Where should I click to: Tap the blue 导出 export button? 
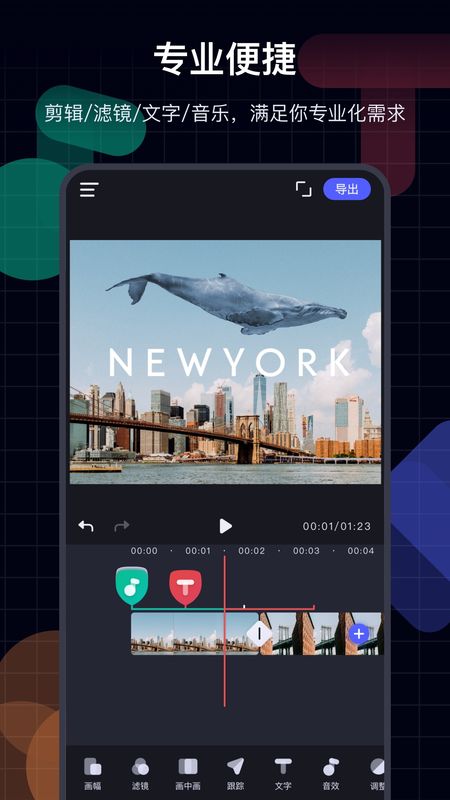(x=346, y=189)
